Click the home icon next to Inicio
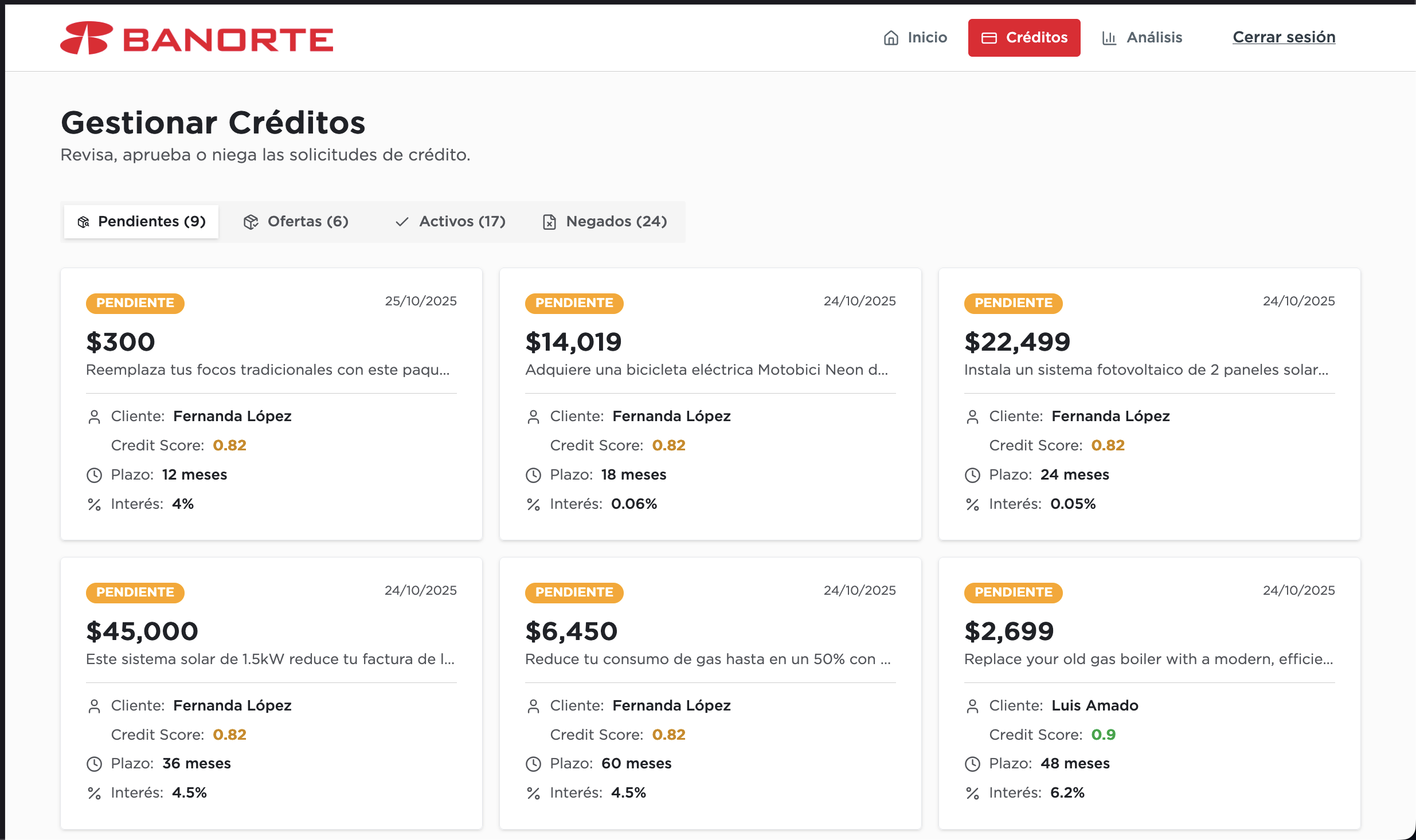The height and width of the screenshot is (840, 1416). click(890, 38)
